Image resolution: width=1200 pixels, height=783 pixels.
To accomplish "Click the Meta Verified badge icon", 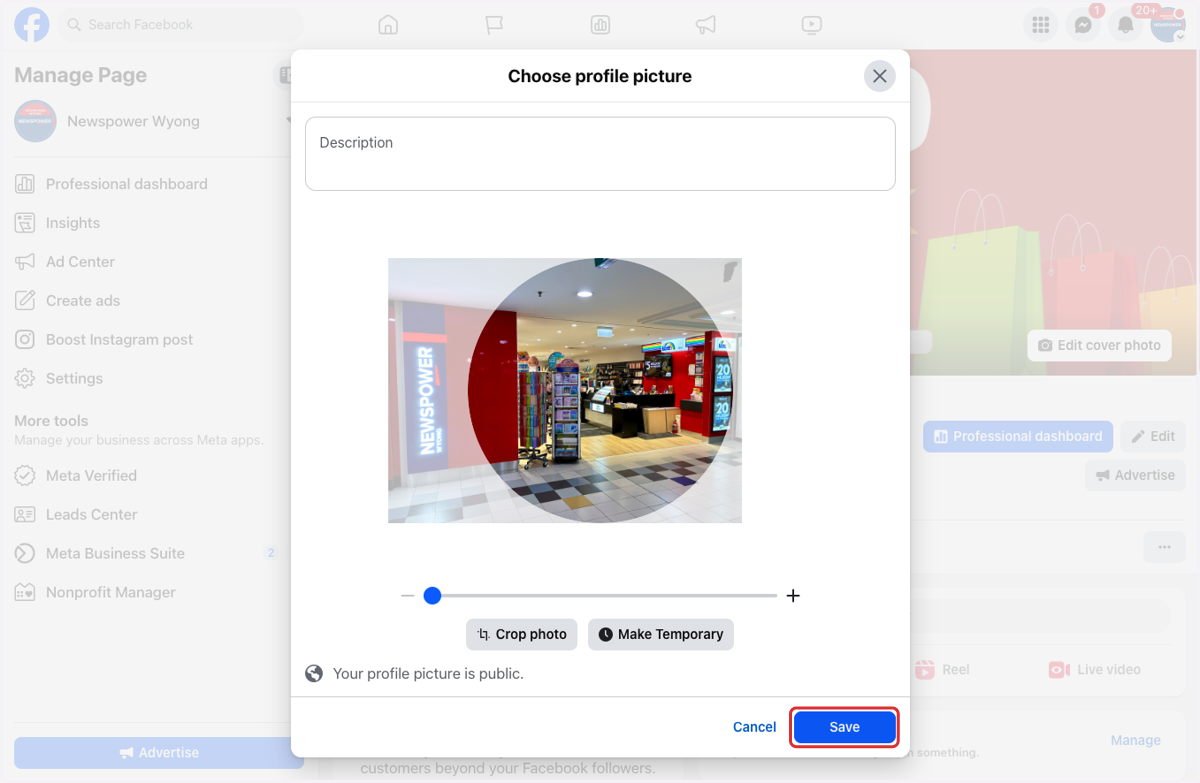I will [25, 476].
